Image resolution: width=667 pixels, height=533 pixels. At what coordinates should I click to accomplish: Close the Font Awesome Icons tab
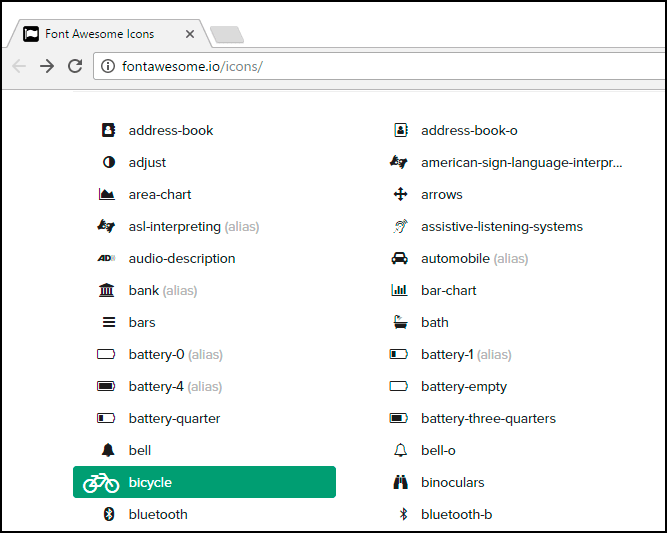point(190,34)
